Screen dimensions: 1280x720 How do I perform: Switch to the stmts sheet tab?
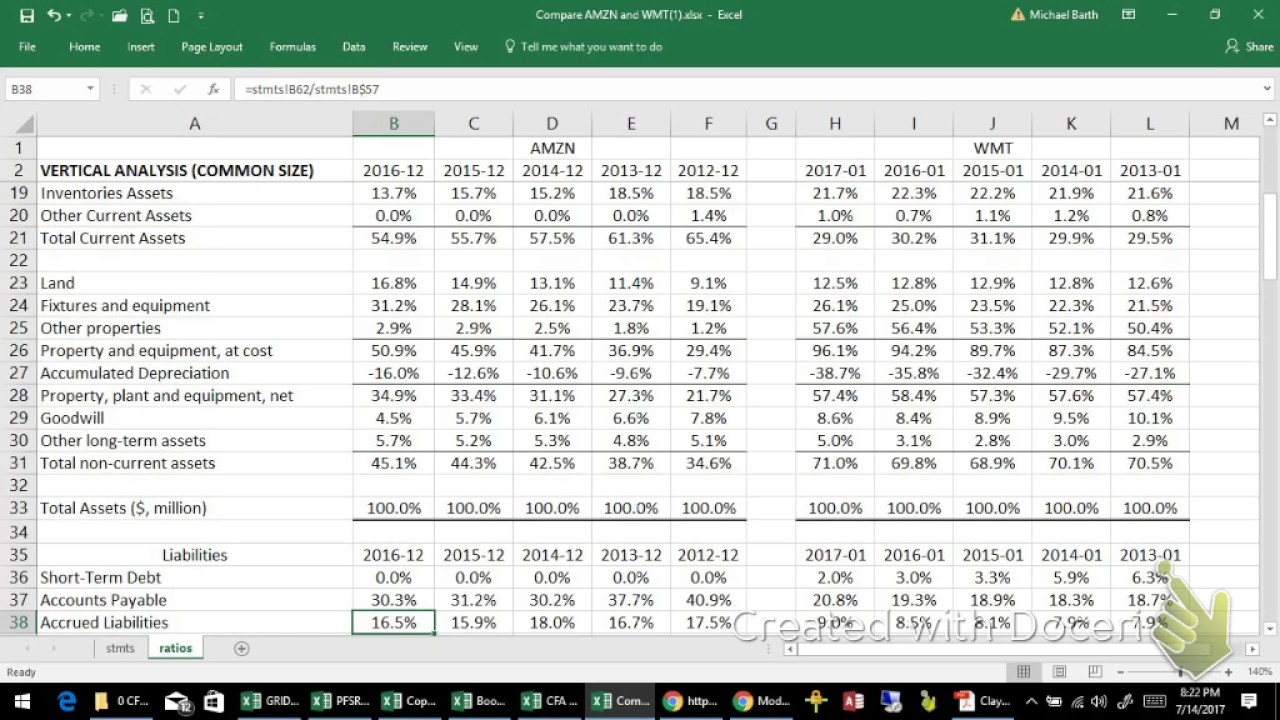[120, 648]
